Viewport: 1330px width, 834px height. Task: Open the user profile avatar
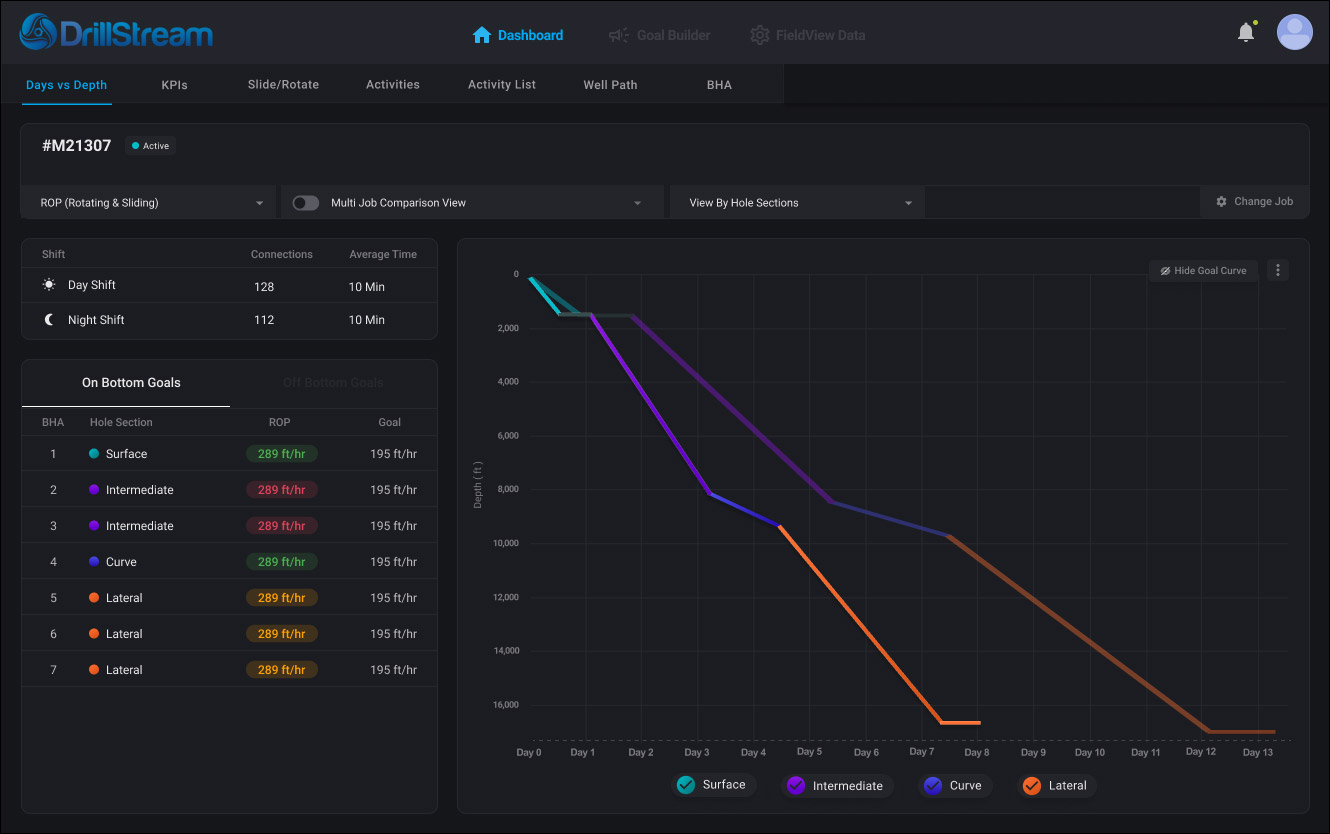pyautogui.click(x=1294, y=32)
